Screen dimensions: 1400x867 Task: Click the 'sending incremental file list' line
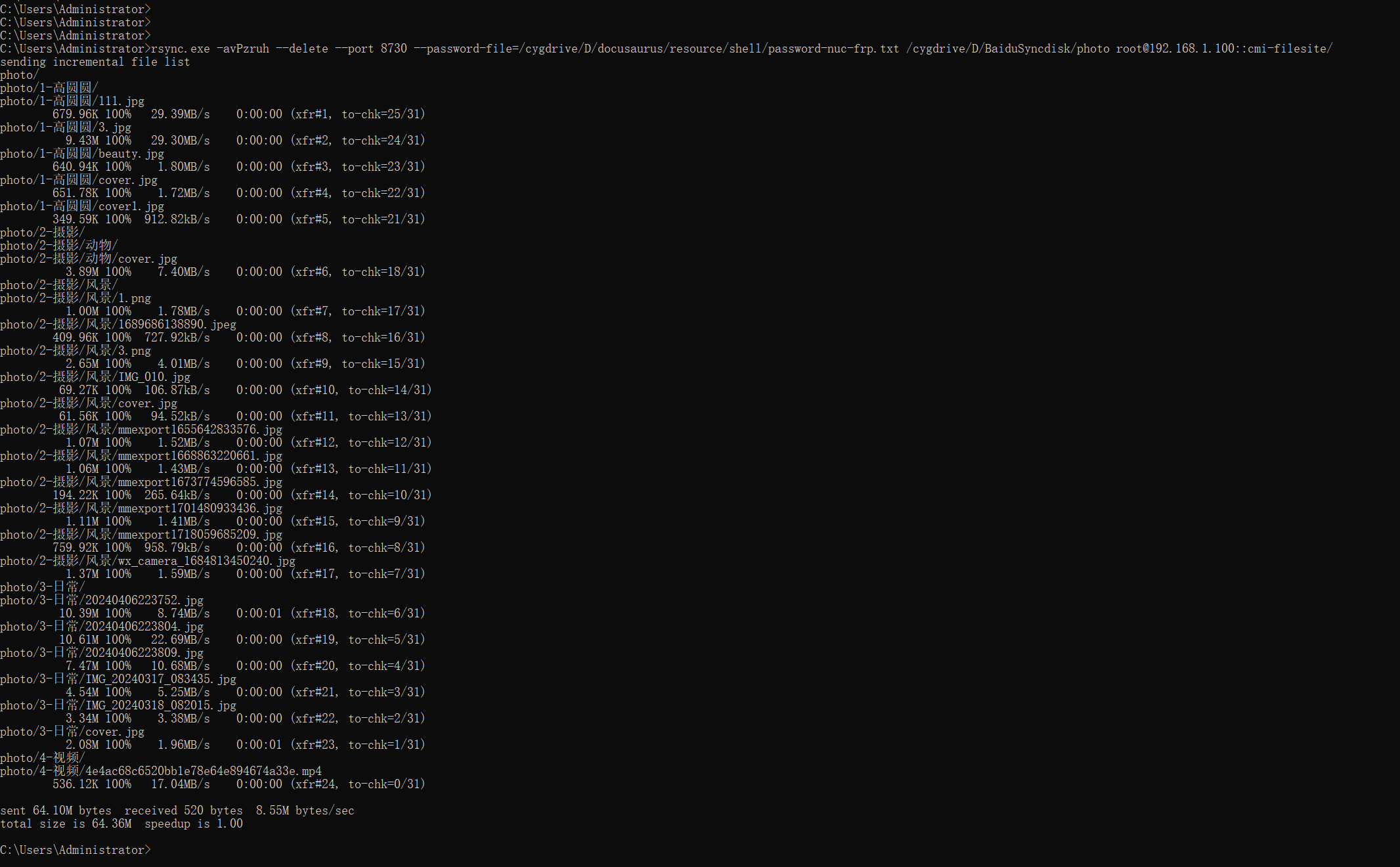pyautogui.click(x=95, y=62)
